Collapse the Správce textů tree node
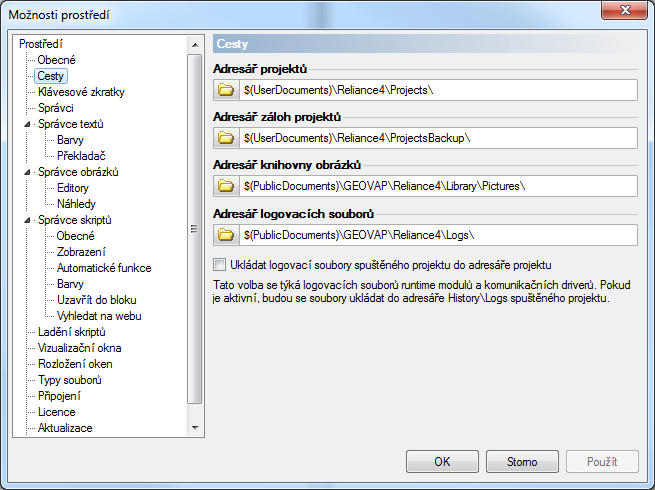 pyautogui.click(x=27, y=125)
